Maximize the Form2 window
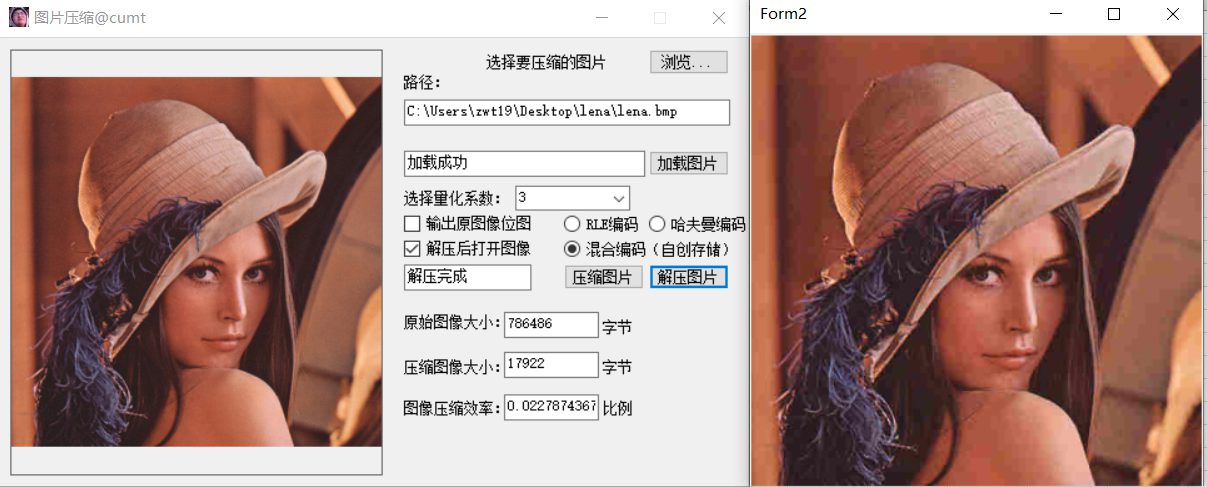The height and width of the screenshot is (487, 1207). coord(1114,14)
